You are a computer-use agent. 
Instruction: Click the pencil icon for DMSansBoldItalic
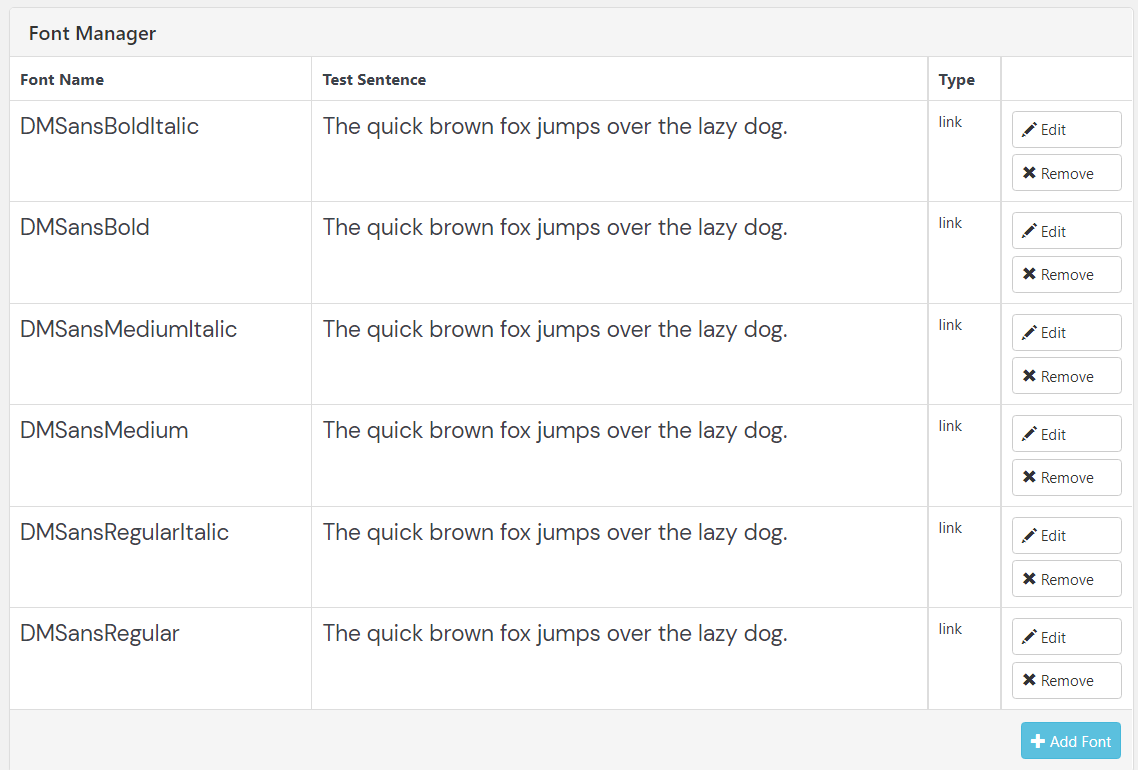click(1029, 130)
